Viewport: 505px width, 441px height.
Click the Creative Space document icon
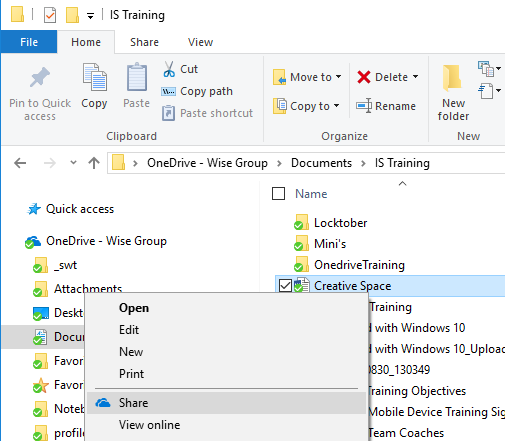[302, 286]
